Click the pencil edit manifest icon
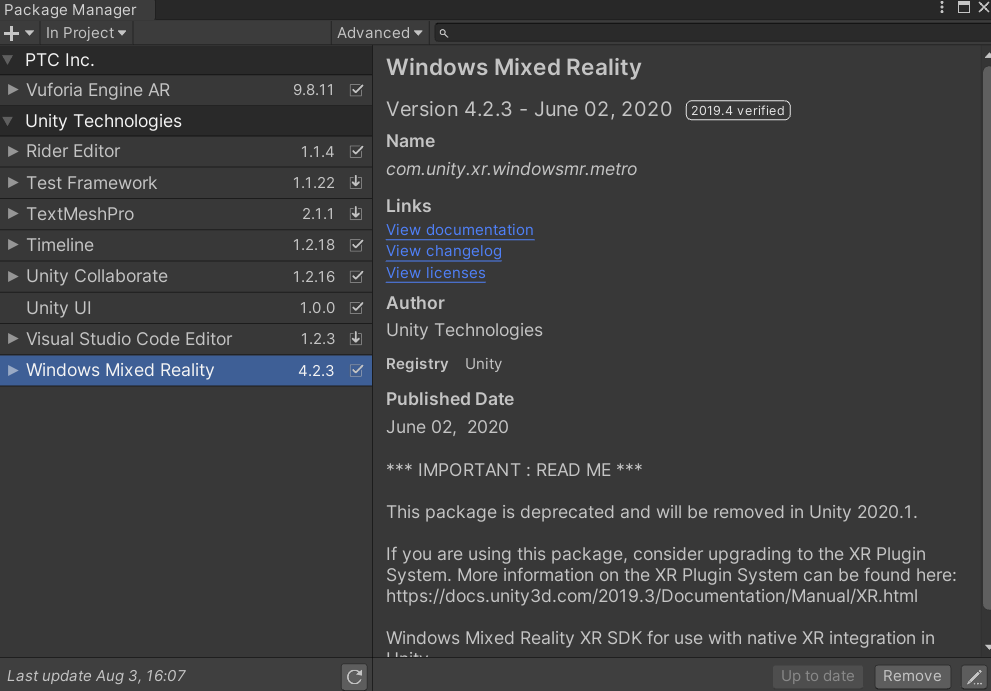 coord(974,676)
